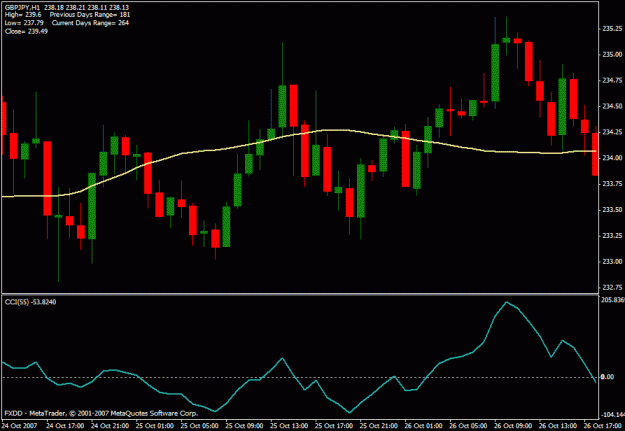The width and height of the screenshot is (625, 431).
Task: Click the 233.50 price axis label
Action: point(612,210)
